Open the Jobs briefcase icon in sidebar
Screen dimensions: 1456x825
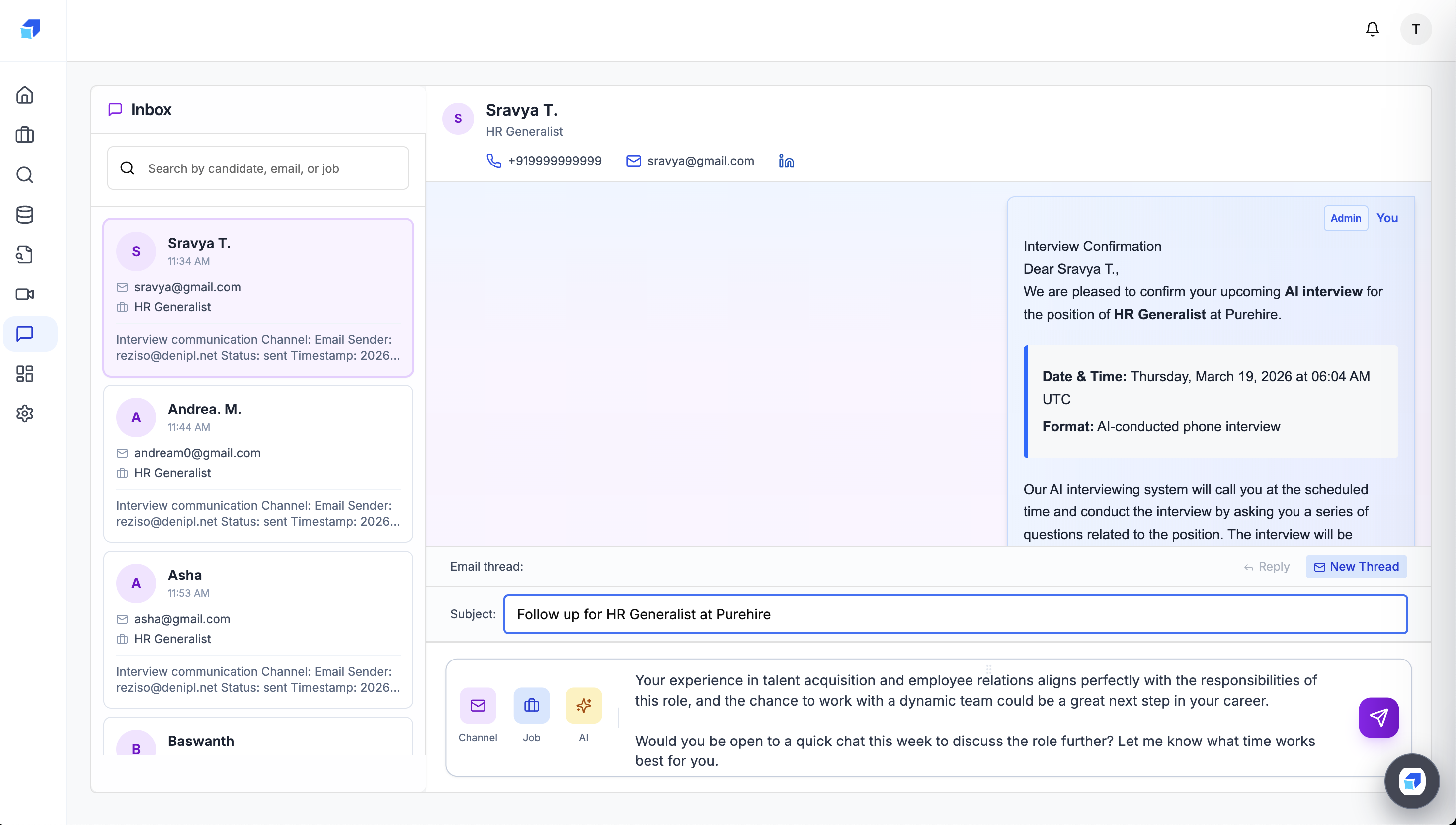[24, 135]
